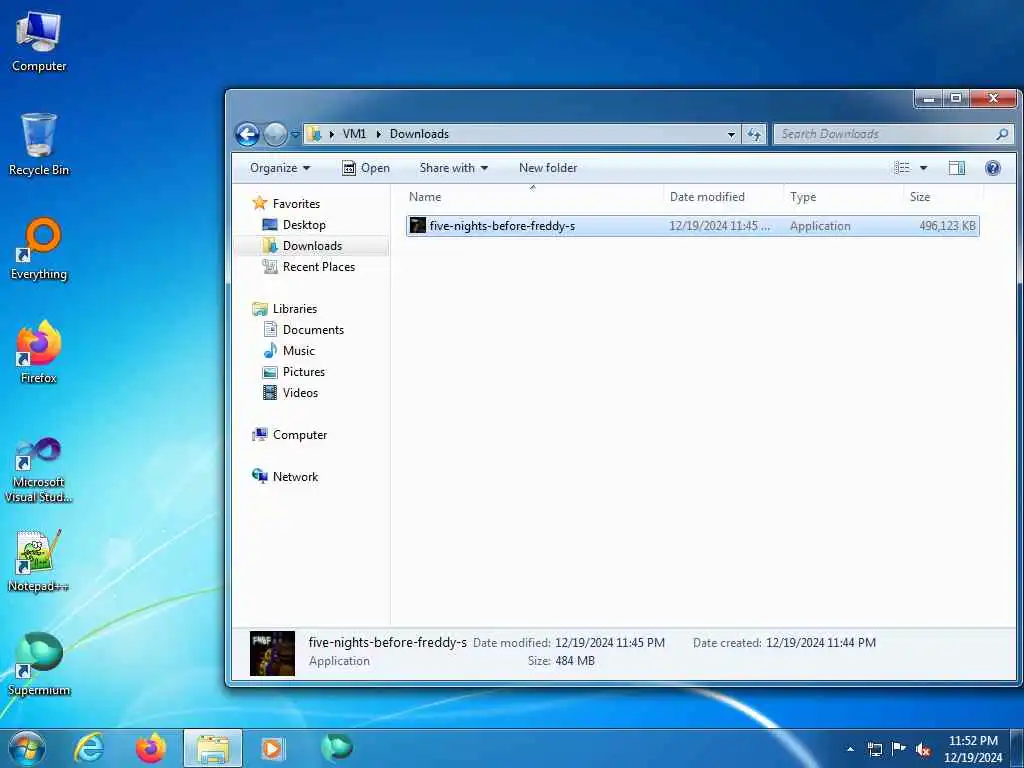This screenshot has width=1024, height=768.
Task: Select the Firefox desktop shortcut
Action: [39, 353]
